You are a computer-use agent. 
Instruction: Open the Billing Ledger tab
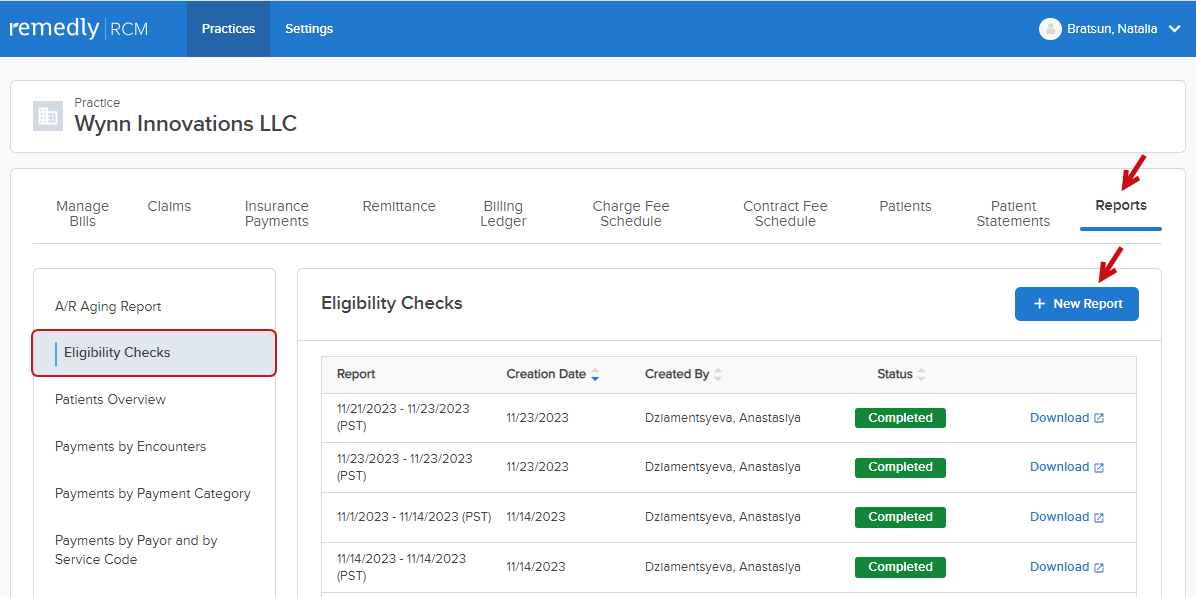(503, 214)
